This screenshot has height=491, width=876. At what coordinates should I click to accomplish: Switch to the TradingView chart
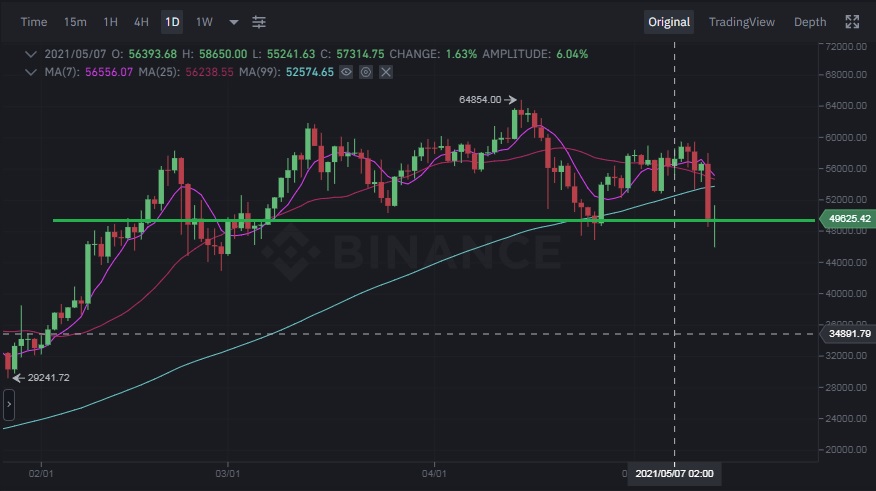tap(741, 22)
